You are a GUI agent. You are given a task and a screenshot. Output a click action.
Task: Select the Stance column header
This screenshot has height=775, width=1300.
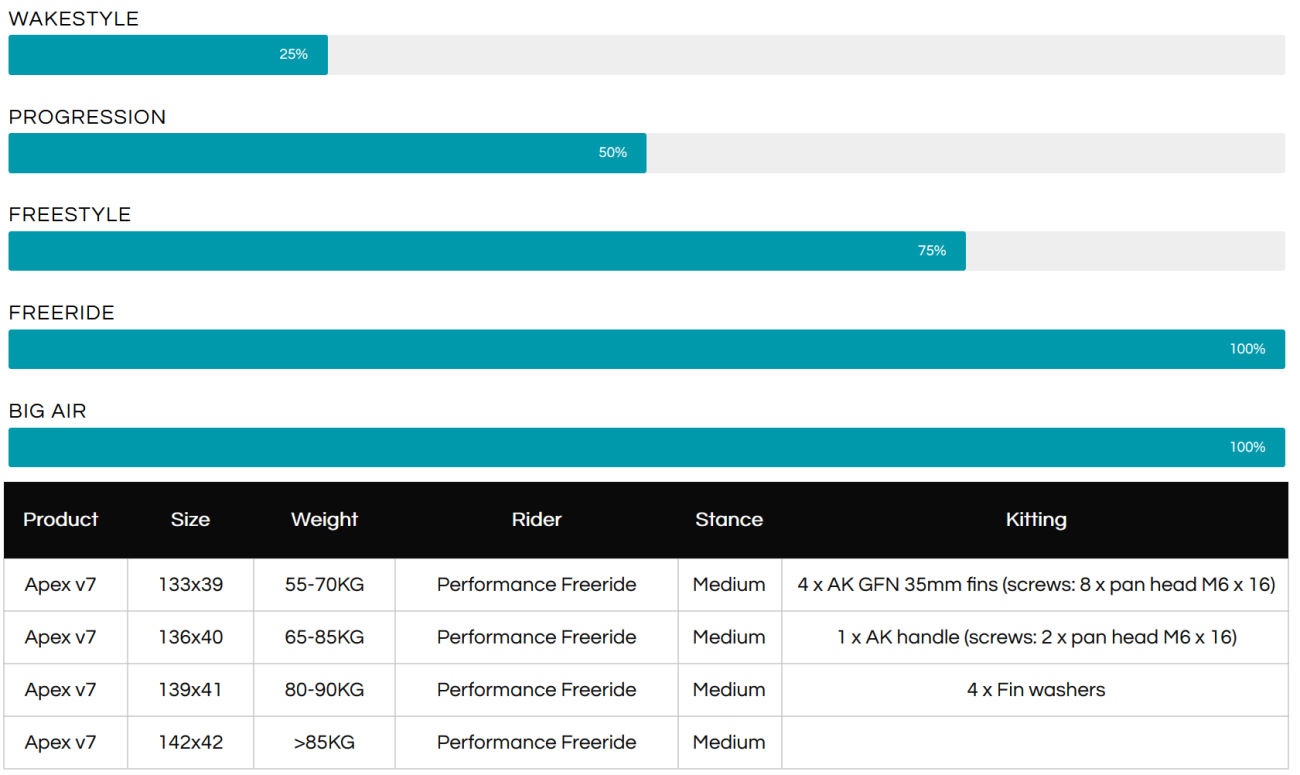pos(729,520)
